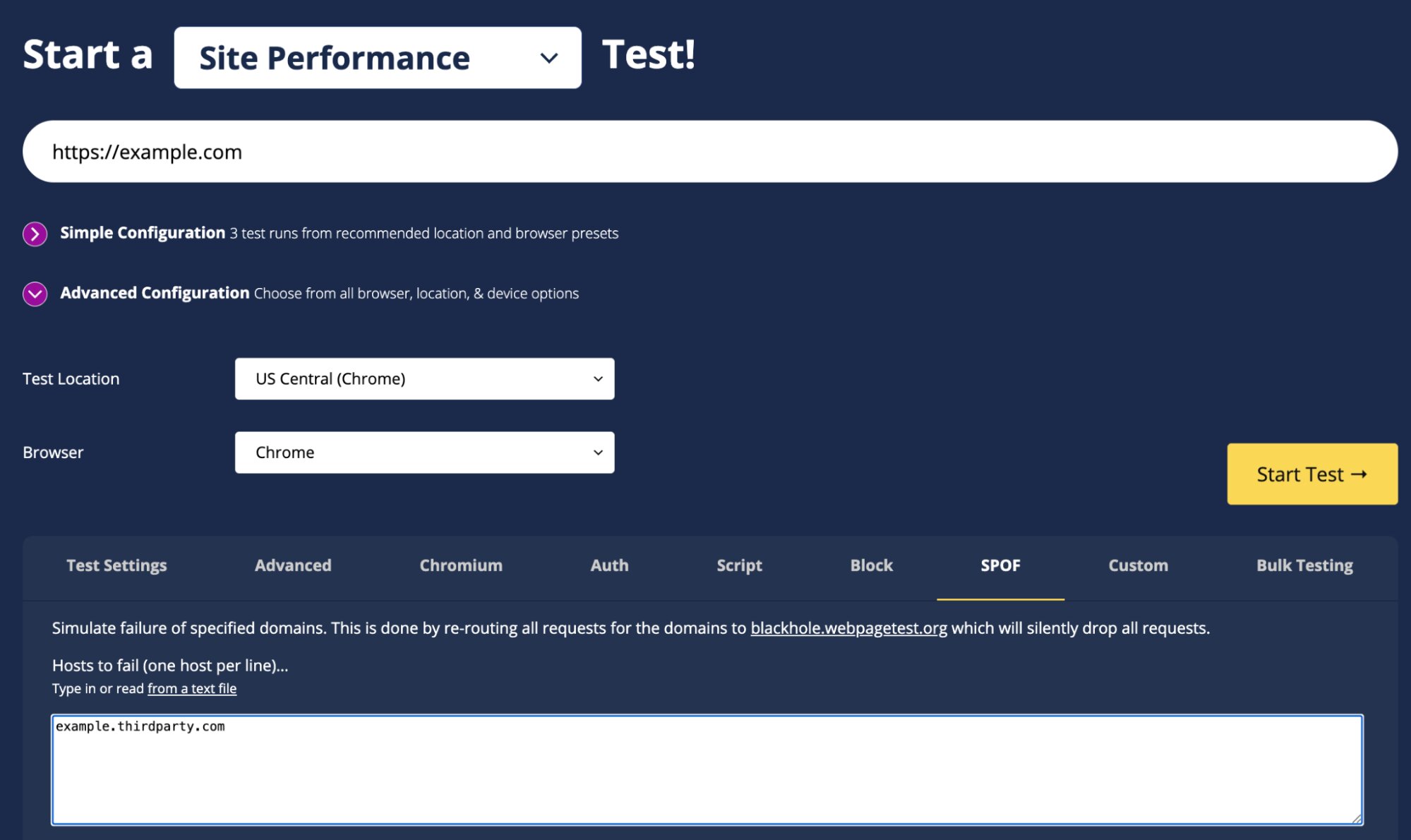Collapse the Advanced Configuration section
Image resolution: width=1411 pixels, height=840 pixels.
154,293
